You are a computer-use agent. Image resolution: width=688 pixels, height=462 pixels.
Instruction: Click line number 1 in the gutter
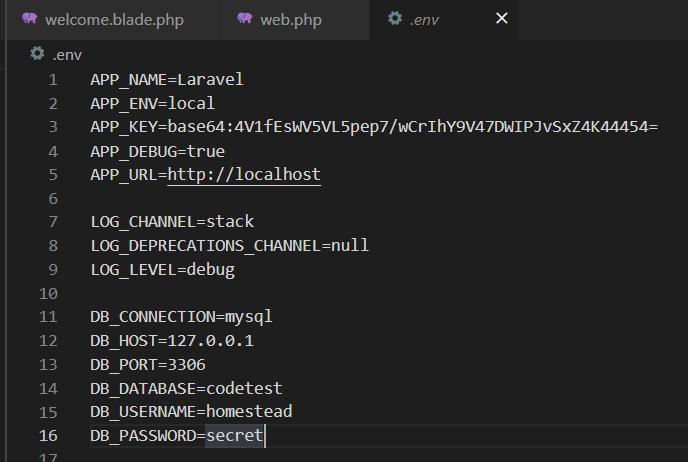(53, 80)
